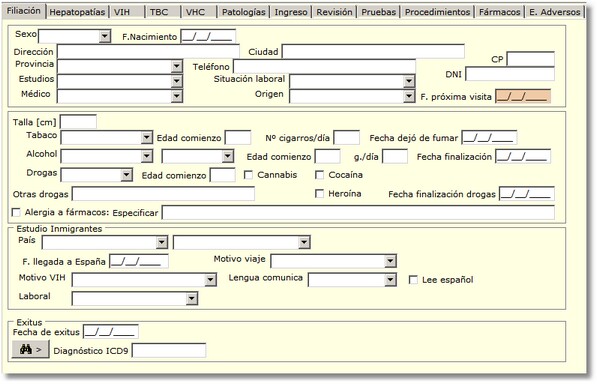This screenshot has height=384, width=597.
Task: Click the g./día input field
Action: pyautogui.click(x=395, y=156)
